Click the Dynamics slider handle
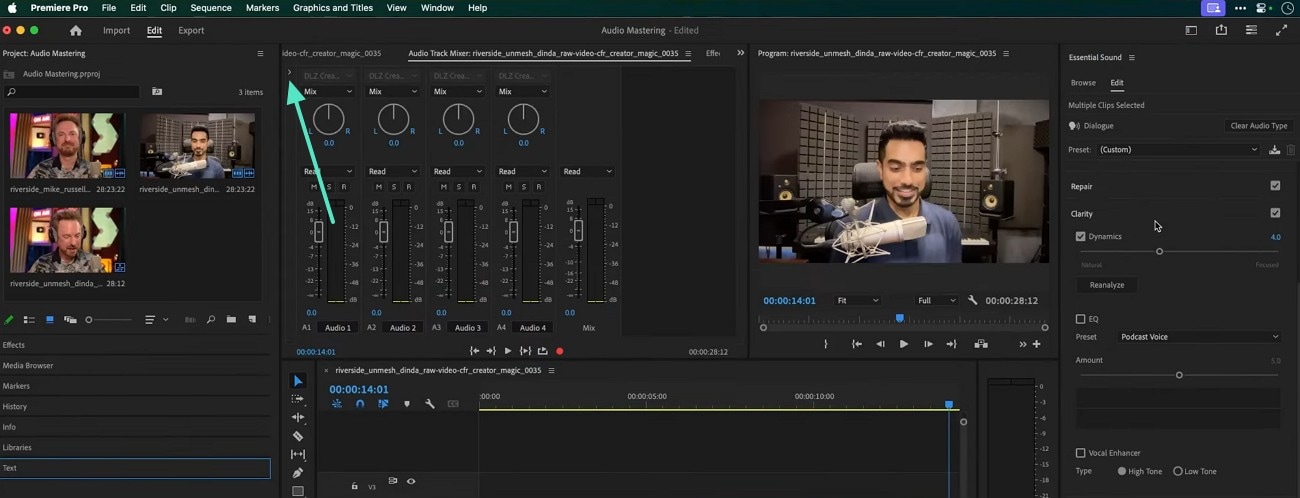This screenshot has width=1300, height=498. click(1159, 251)
